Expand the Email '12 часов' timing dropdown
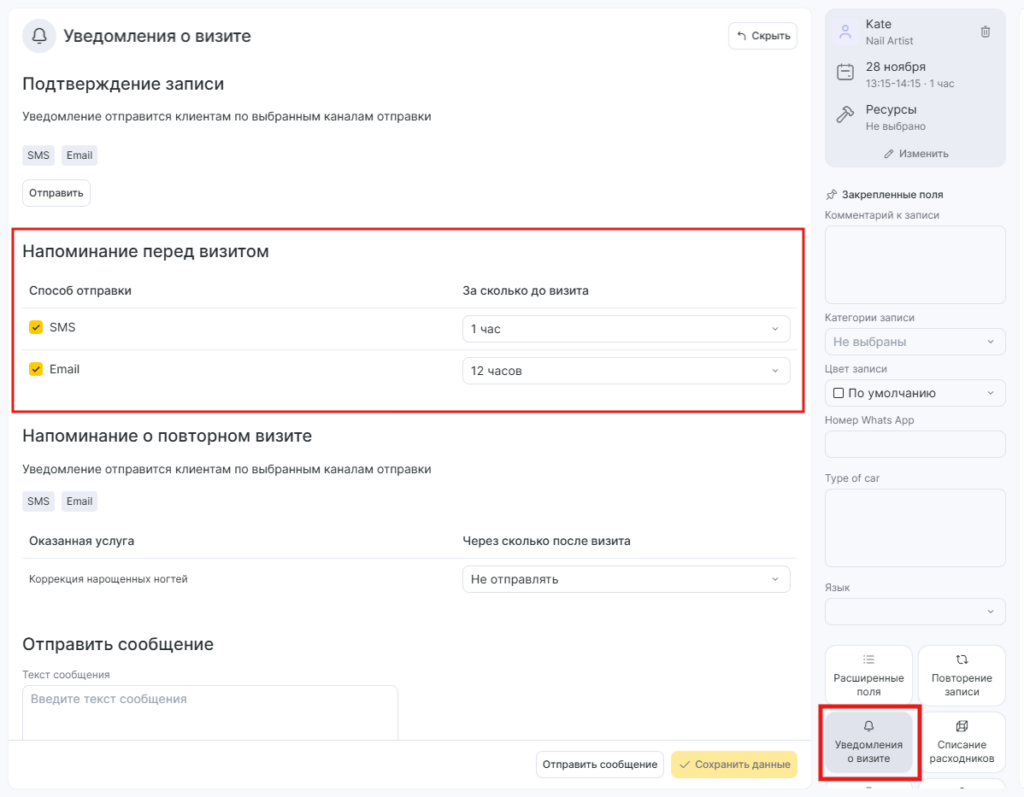1024x797 pixels. [625, 371]
